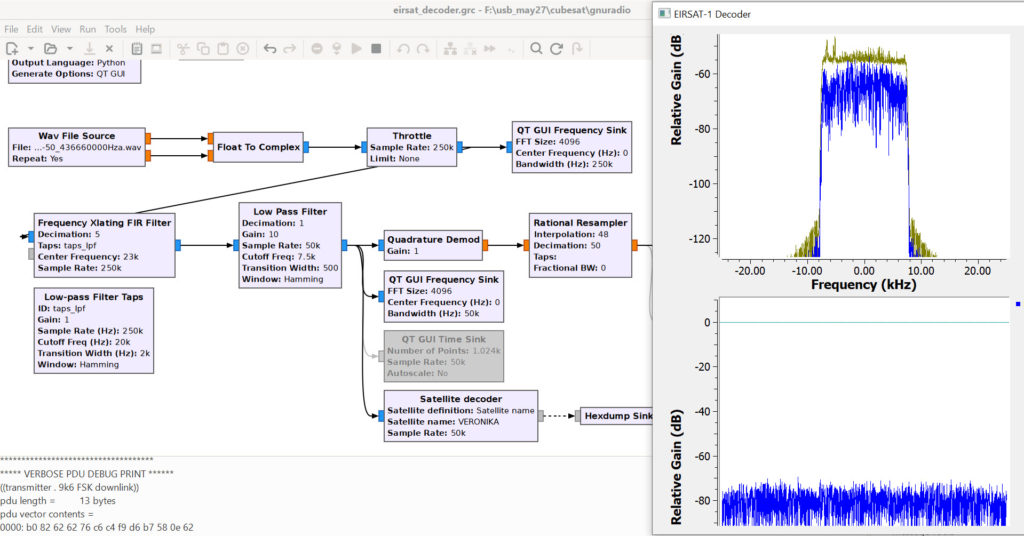Click the New flowgraph icon
1024x536 pixels.
coord(12,48)
